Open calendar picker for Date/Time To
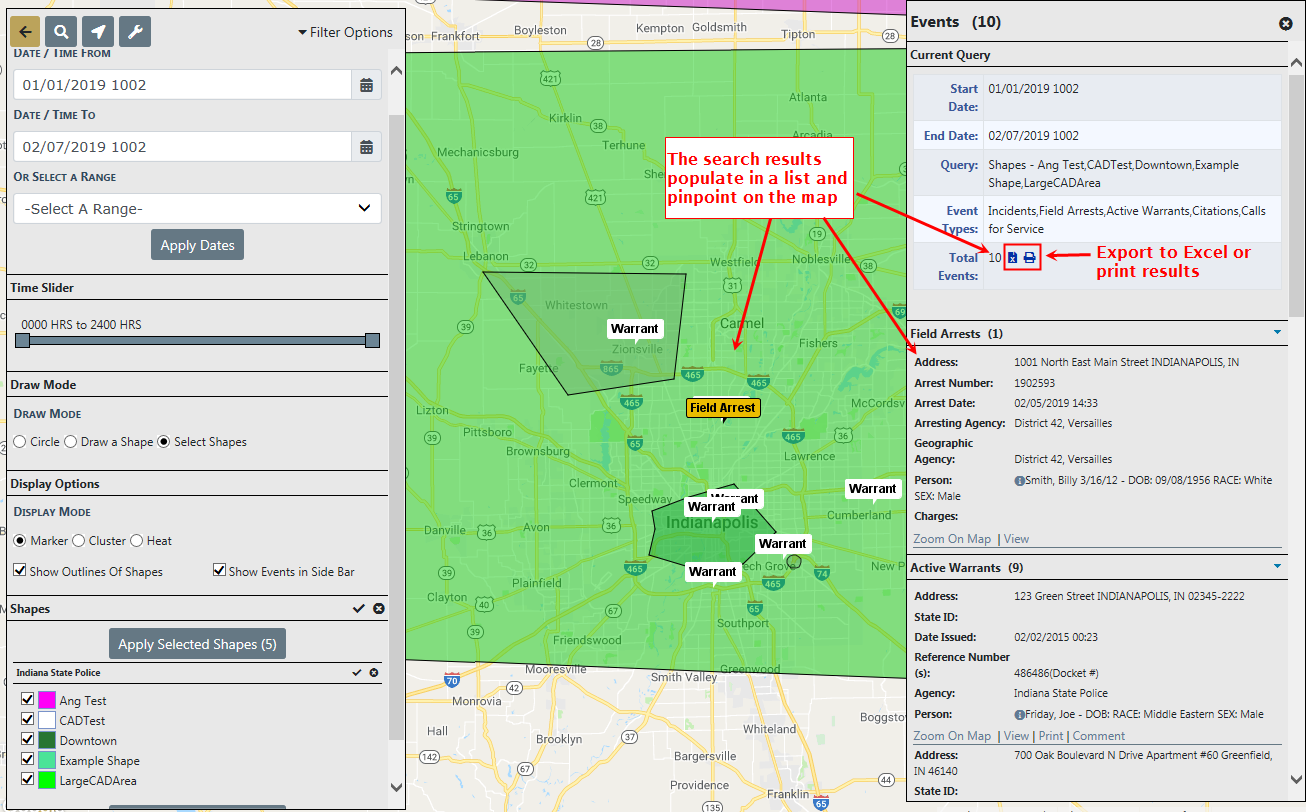This screenshot has width=1306, height=812. pyautogui.click(x=367, y=147)
